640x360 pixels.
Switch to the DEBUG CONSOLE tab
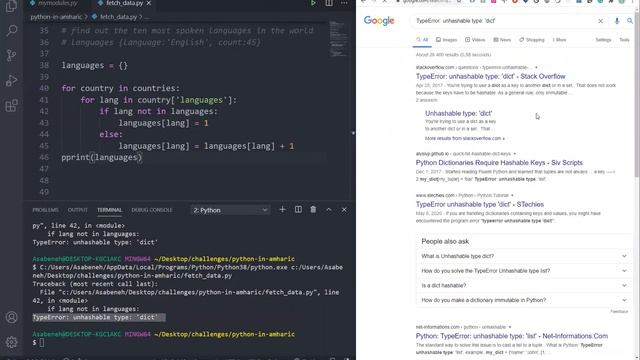pyautogui.click(x=152, y=210)
